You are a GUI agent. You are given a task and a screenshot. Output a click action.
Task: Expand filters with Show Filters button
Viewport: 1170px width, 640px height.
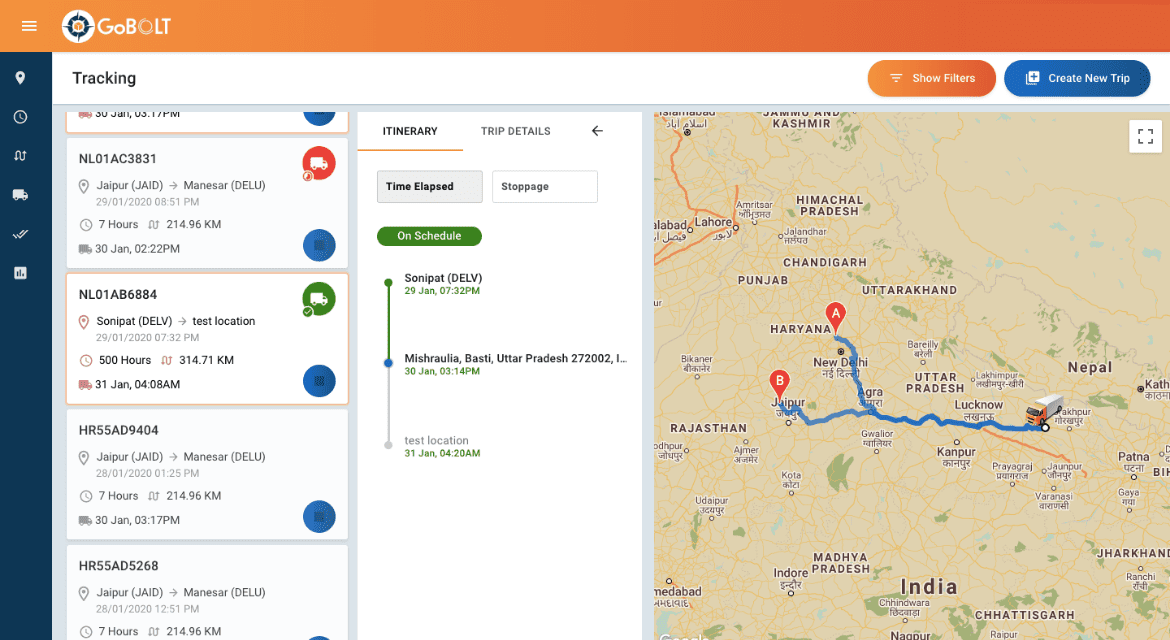[931, 78]
